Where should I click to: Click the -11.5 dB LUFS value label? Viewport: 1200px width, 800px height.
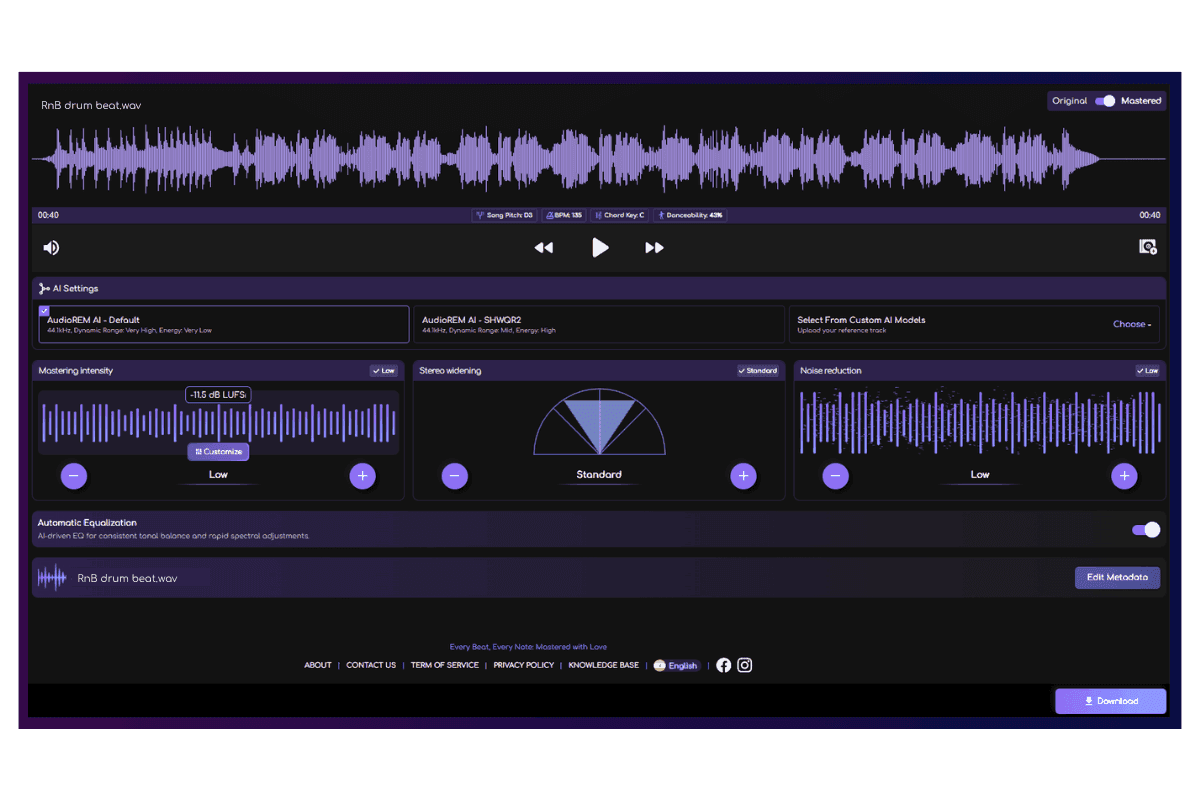(218, 395)
